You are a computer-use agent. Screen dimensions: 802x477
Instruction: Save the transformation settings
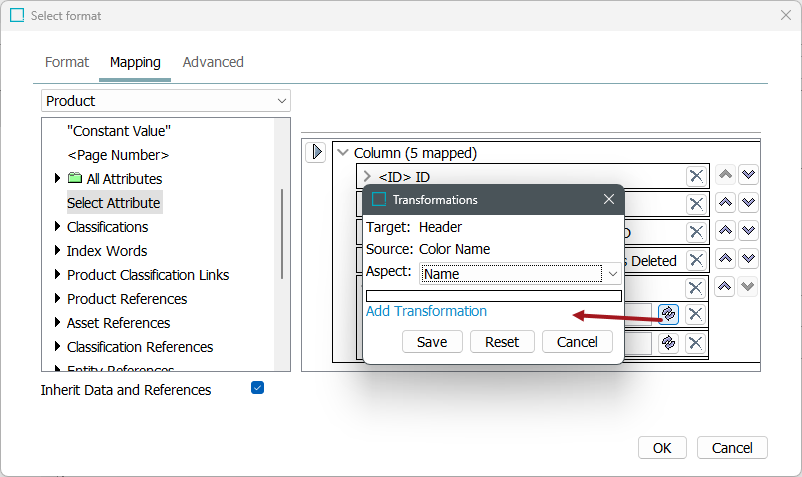coord(432,342)
